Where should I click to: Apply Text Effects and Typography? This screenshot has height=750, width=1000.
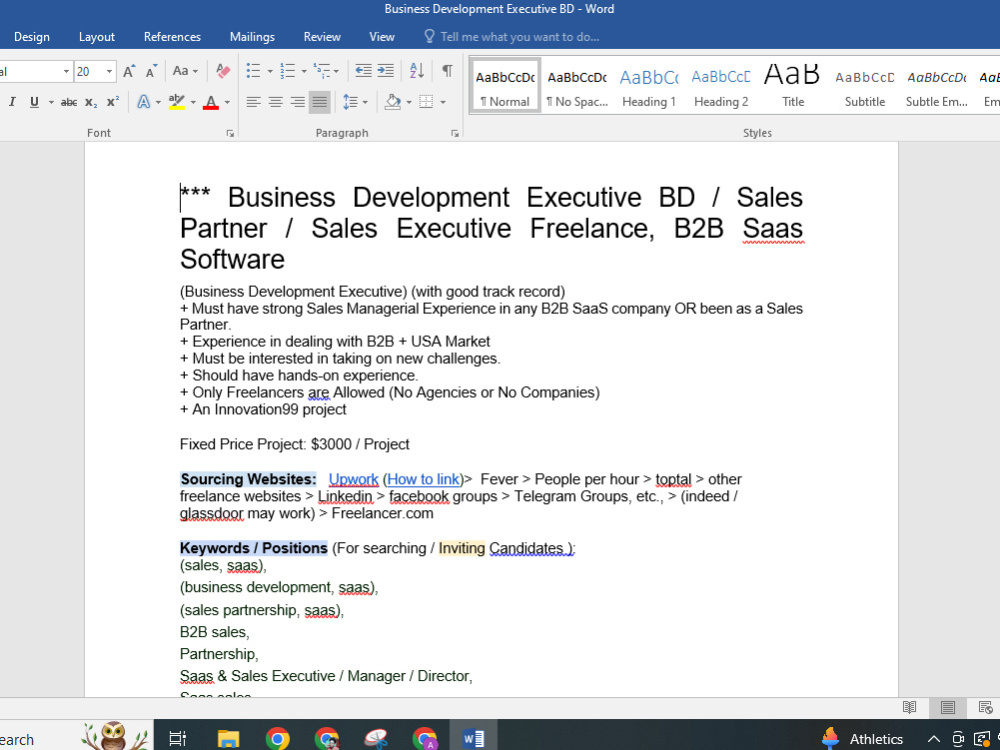[144, 102]
